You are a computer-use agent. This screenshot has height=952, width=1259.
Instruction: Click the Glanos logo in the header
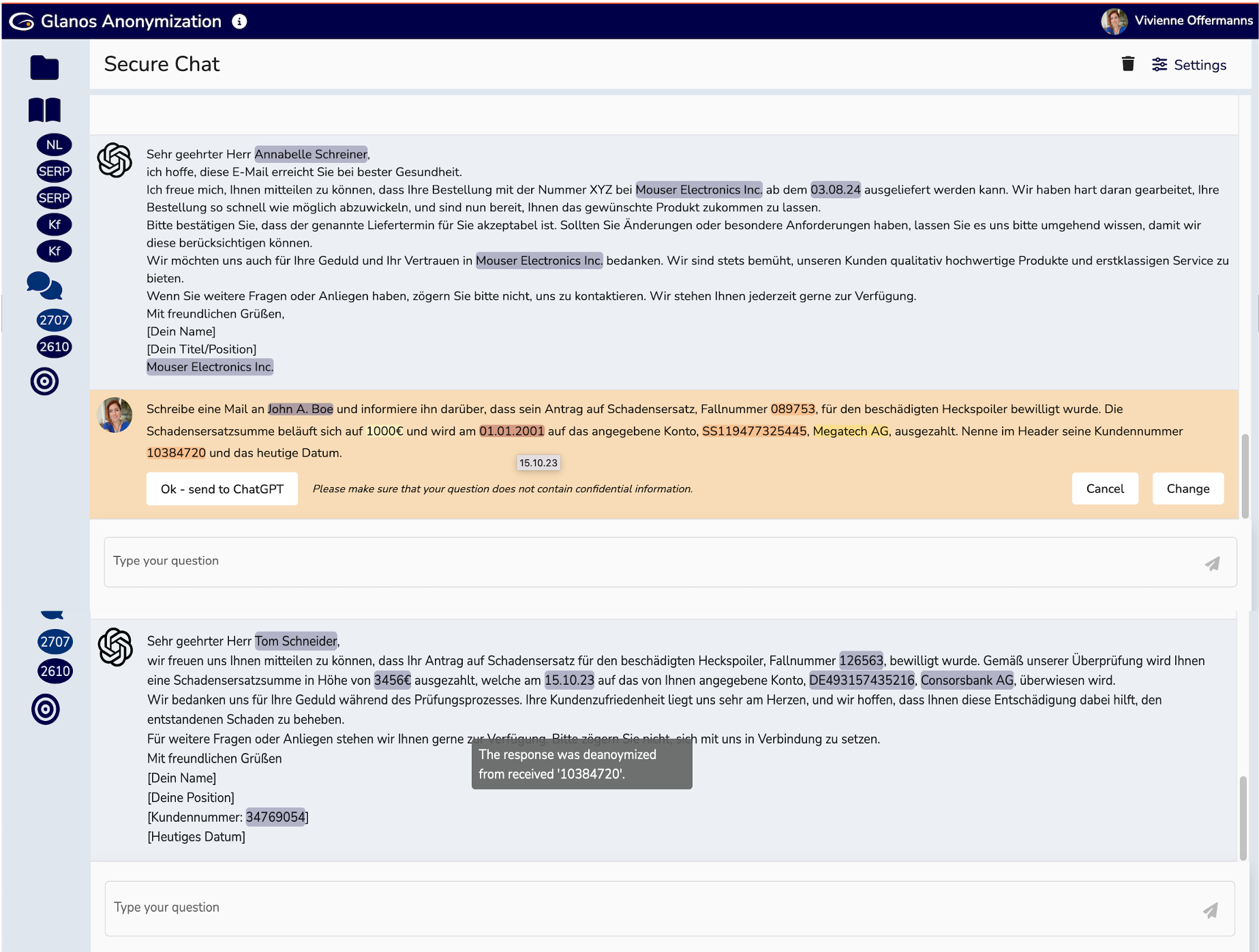pyautogui.click(x=22, y=22)
